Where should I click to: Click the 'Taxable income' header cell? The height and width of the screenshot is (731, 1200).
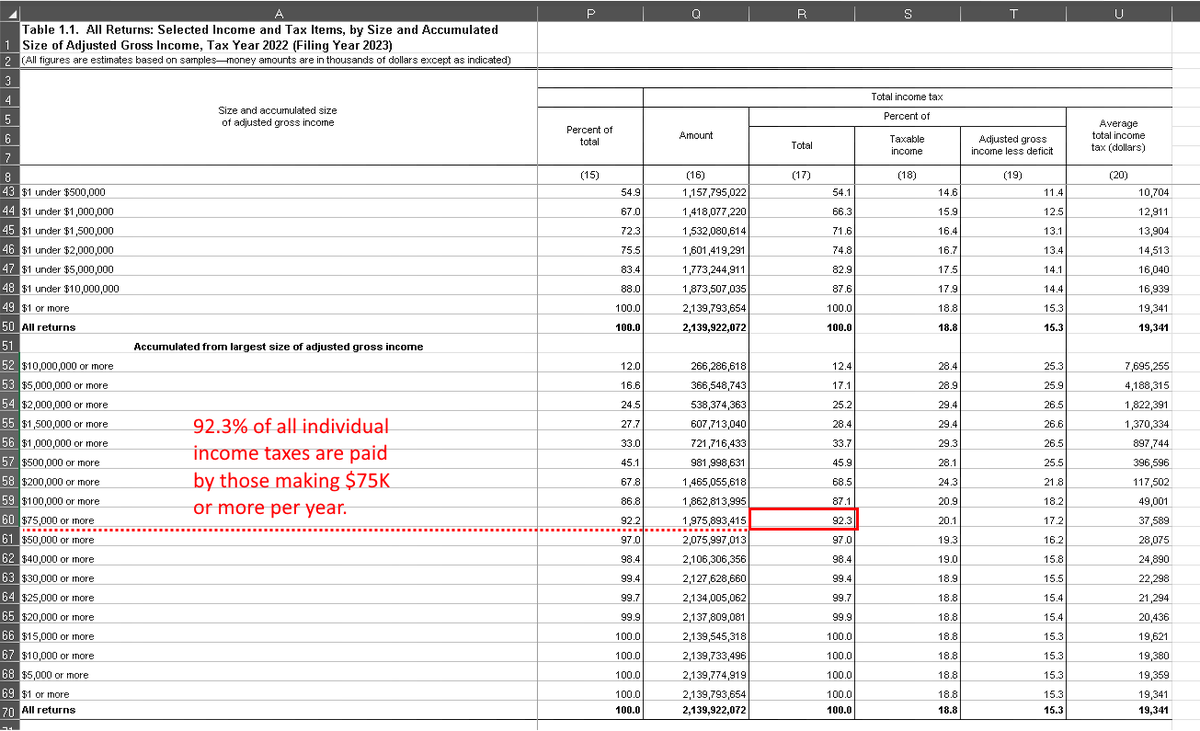point(907,145)
